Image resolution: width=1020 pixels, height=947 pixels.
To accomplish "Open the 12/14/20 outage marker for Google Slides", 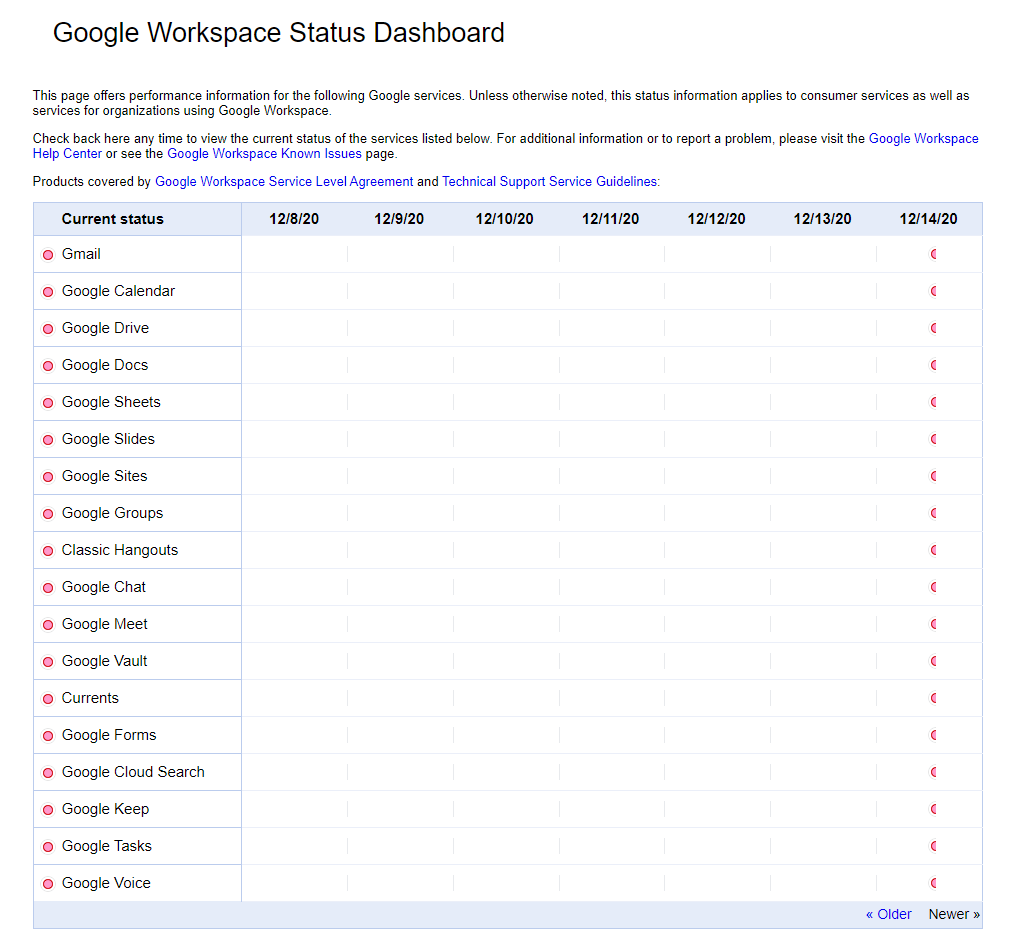I will pyautogui.click(x=933, y=440).
